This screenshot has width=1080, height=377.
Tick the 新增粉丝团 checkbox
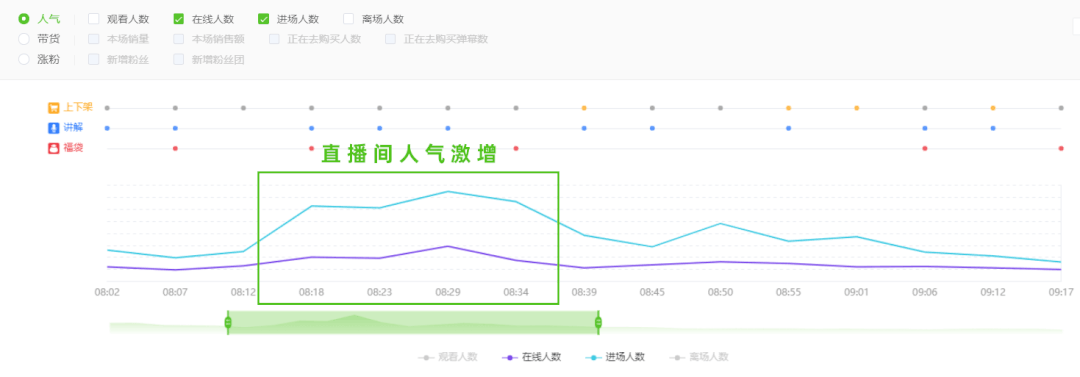(178, 59)
